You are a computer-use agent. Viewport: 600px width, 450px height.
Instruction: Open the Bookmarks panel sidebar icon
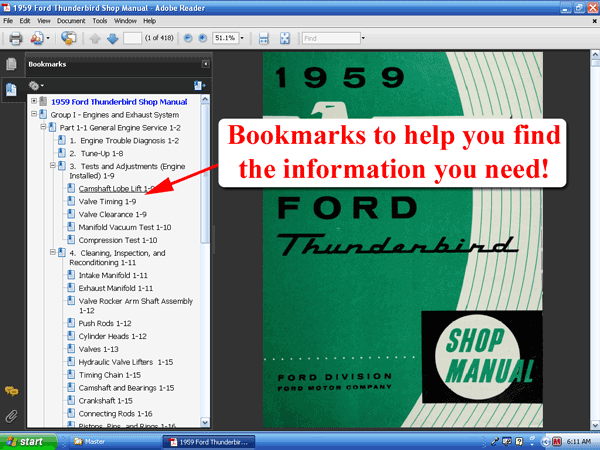click(x=11, y=90)
